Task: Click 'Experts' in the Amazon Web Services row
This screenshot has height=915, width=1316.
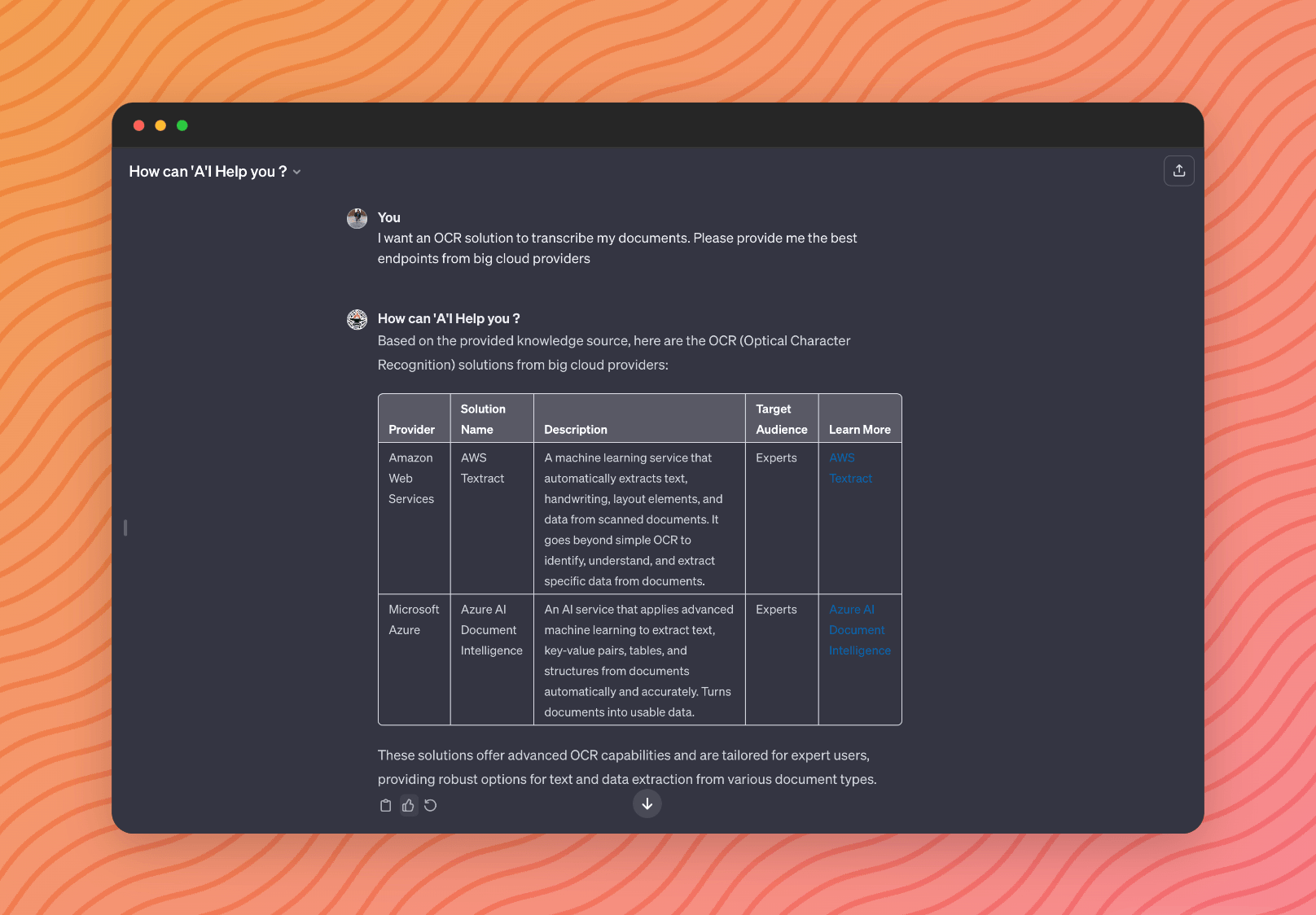Action: [776, 458]
